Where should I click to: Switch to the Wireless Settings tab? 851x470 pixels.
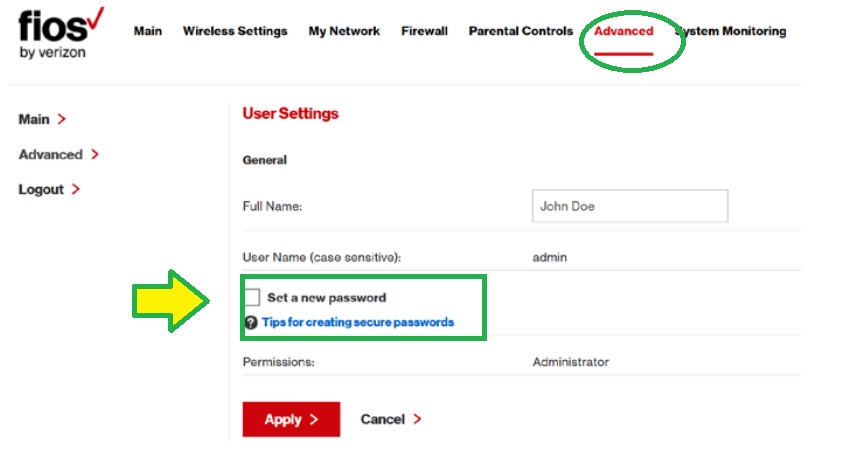[235, 31]
